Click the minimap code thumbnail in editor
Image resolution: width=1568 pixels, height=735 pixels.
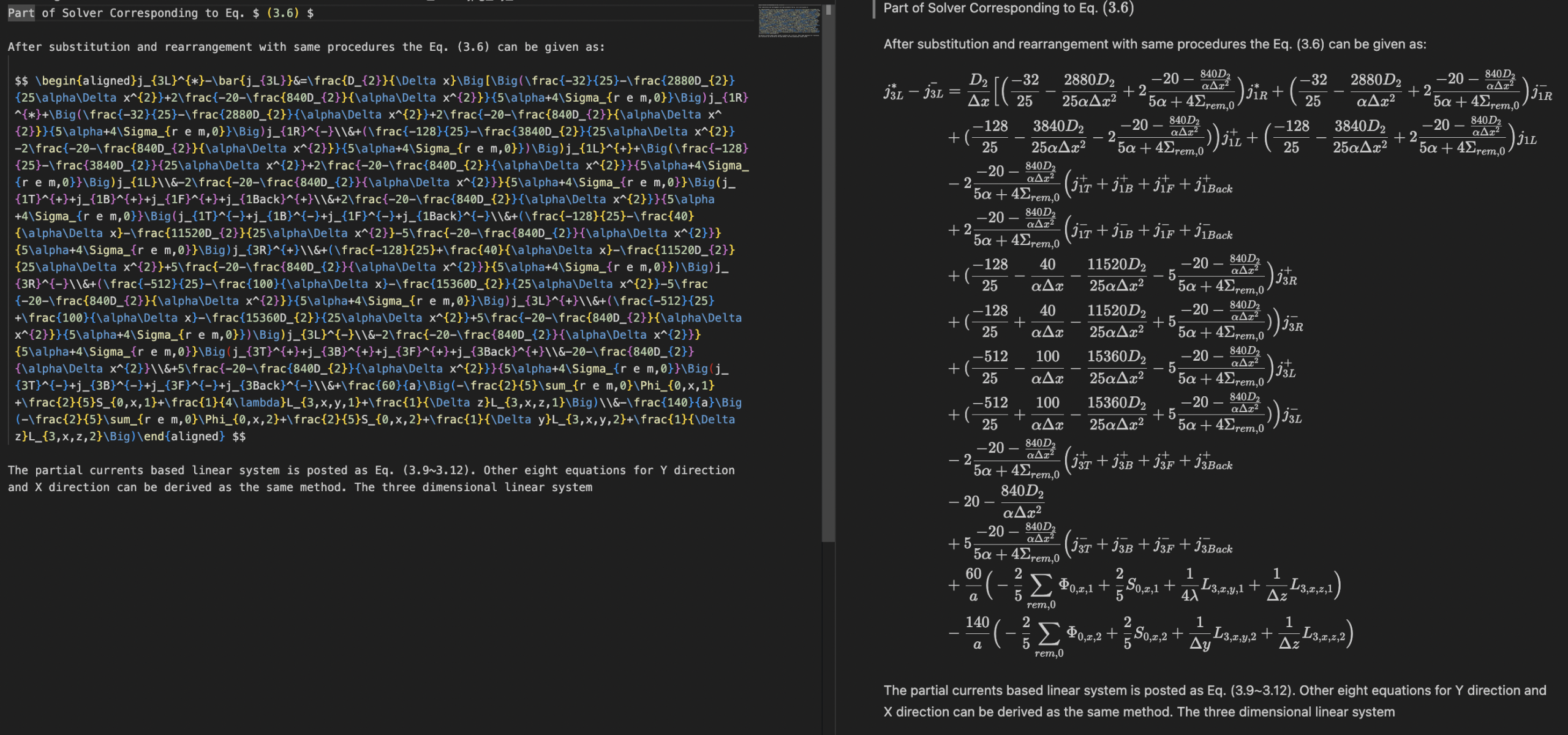tap(789, 21)
